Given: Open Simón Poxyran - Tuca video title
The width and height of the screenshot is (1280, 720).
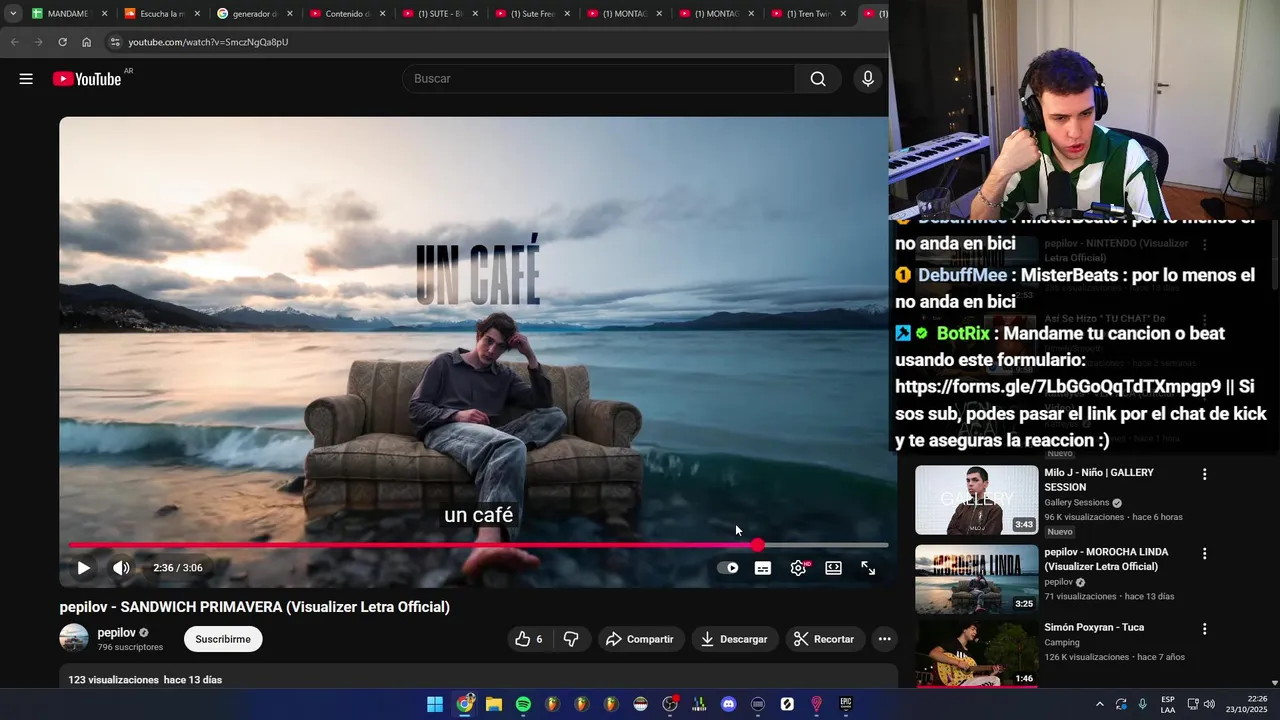Looking at the screenshot, I should pyautogui.click(x=1094, y=627).
